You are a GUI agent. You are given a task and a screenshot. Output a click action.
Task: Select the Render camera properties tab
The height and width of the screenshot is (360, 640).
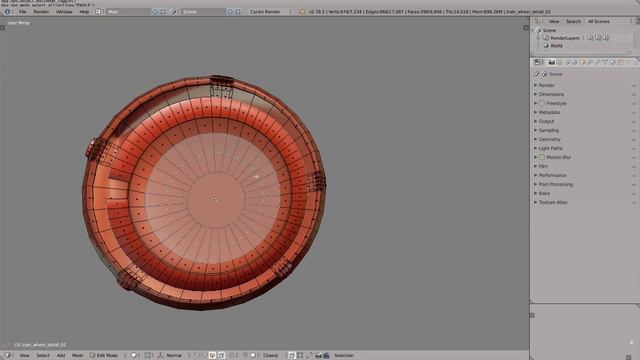551,62
